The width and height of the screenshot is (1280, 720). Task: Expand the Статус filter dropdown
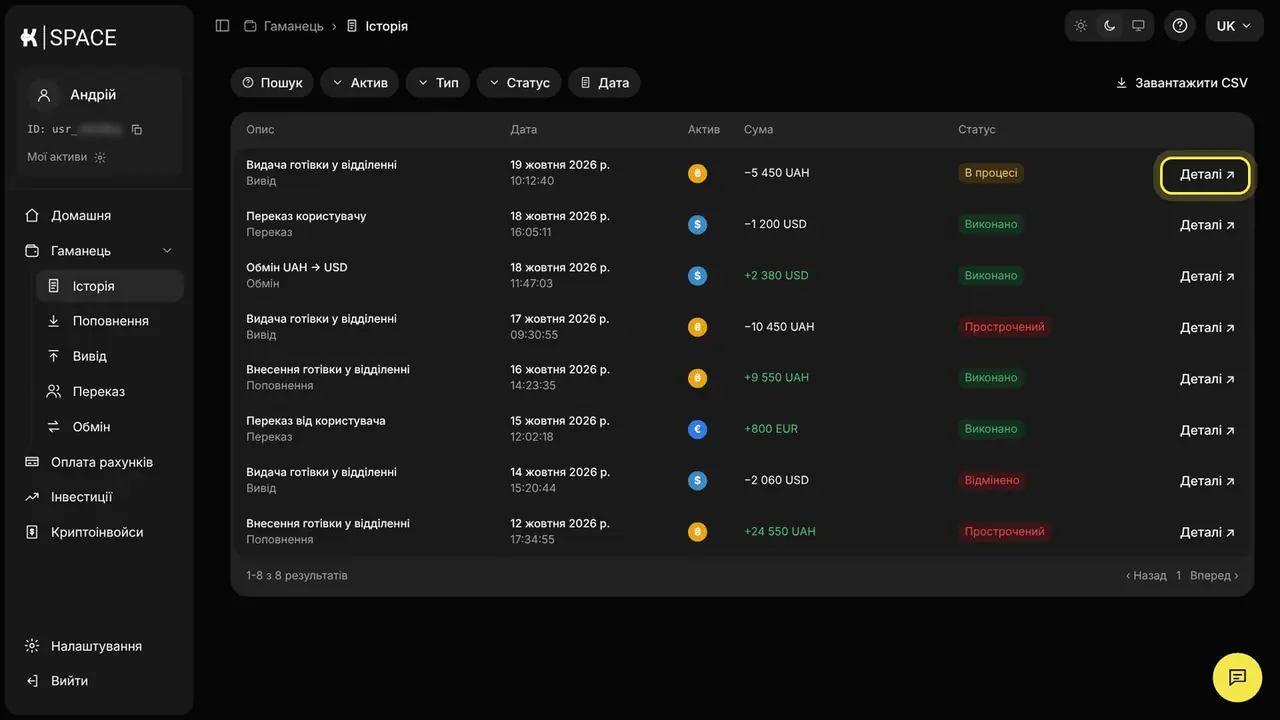(x=519, y=83)
